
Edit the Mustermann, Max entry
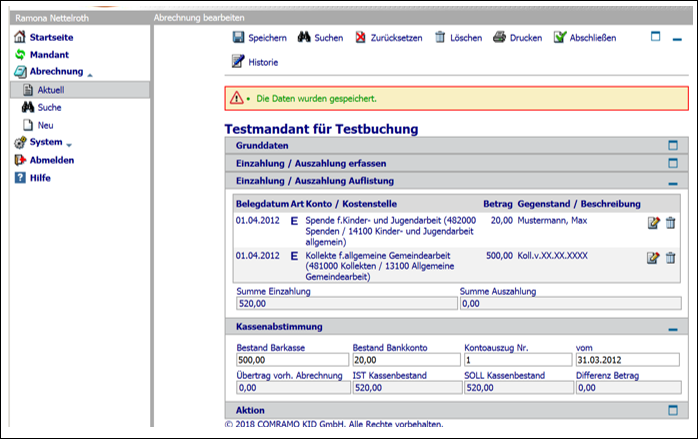click(653, 223)
